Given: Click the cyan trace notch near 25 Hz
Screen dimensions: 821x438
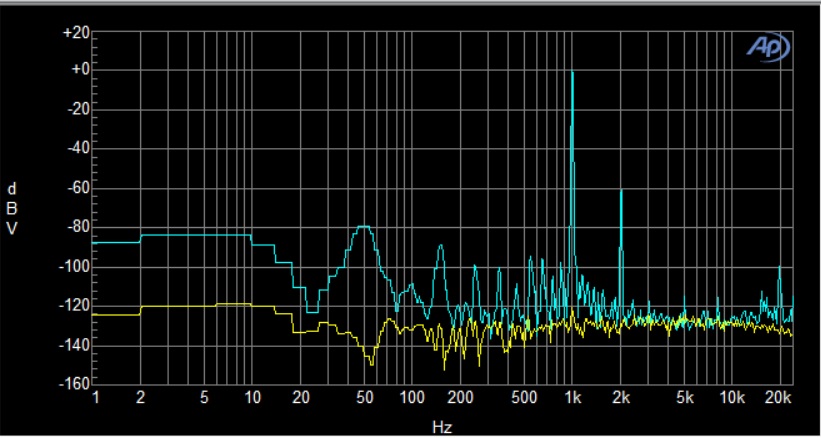Looking at the screenshot, I should (x=312, y=312).
